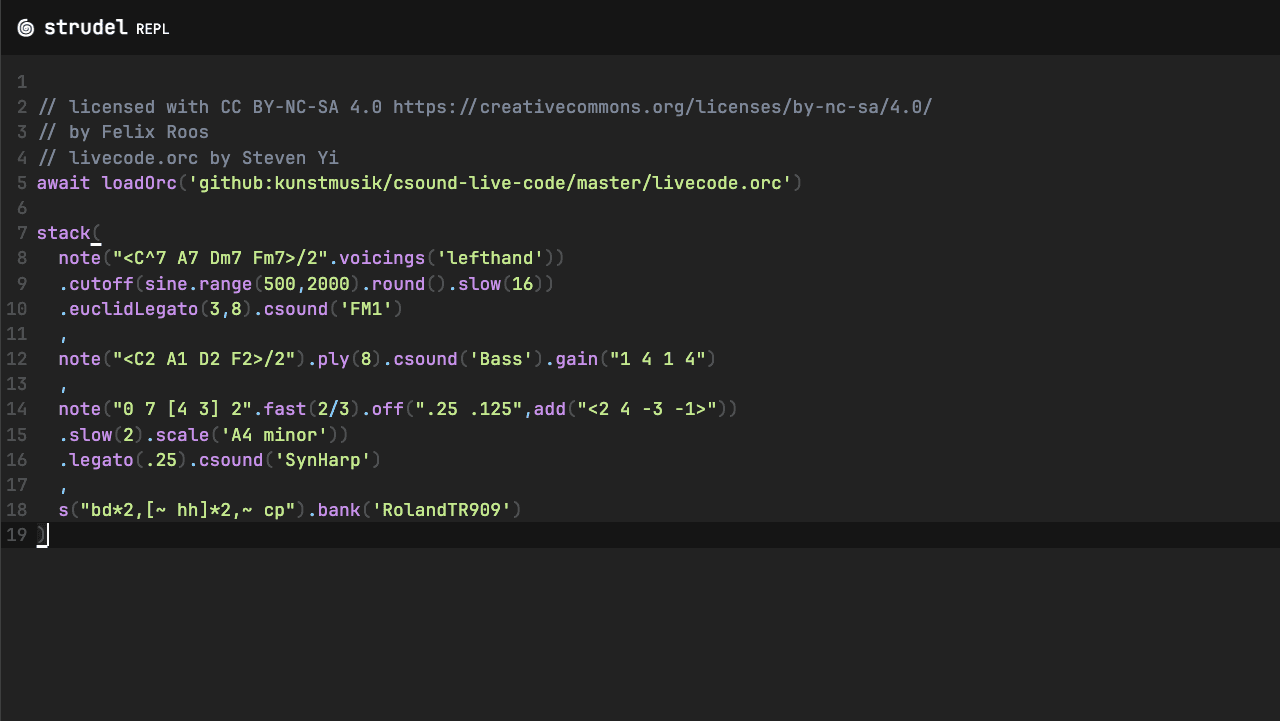Click the 'A4 minor' scale string
Screen dimensions: 1280x721
click(274, 435)
